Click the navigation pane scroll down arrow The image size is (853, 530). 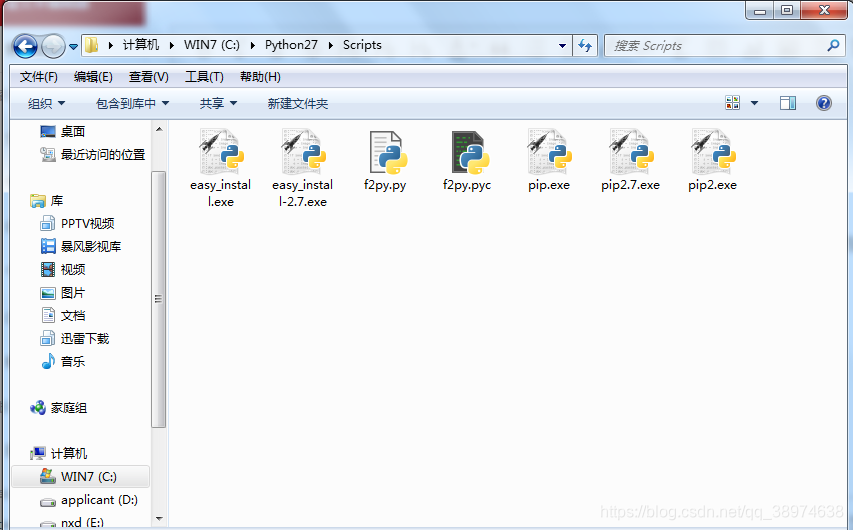point(159,519)
